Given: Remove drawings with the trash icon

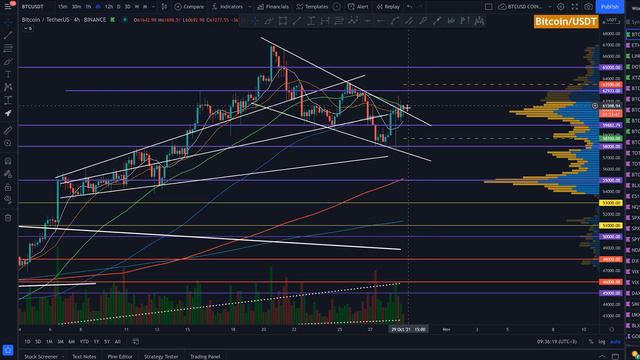Looking at the screenshot, I should click(x=8, y=218).
